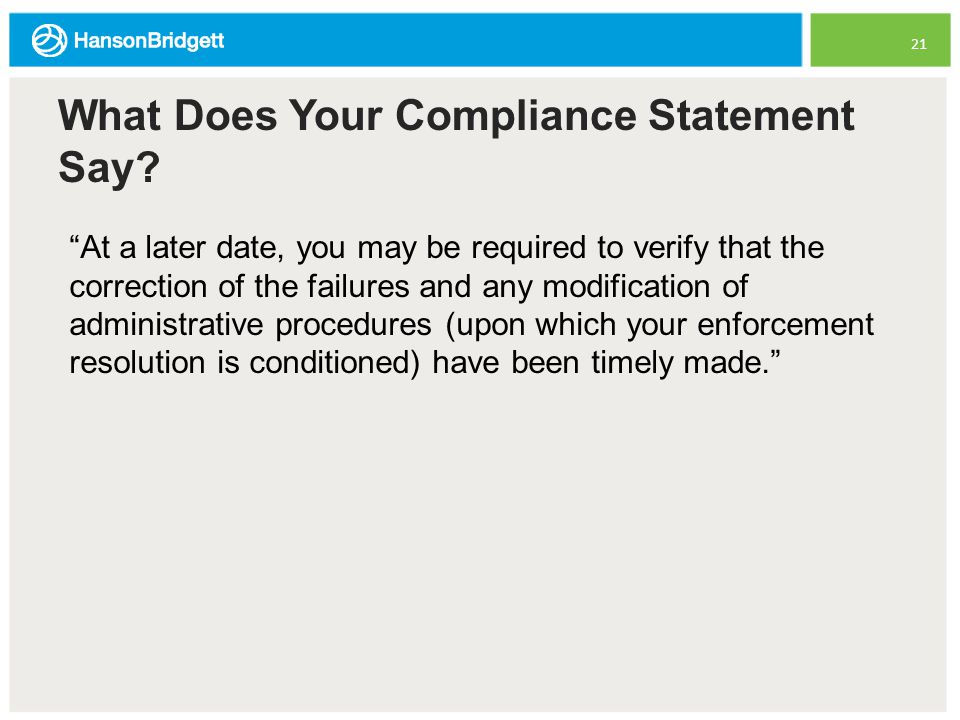
Task: Click the word "conditioned)" in the last line
Action: click(335, 362)
